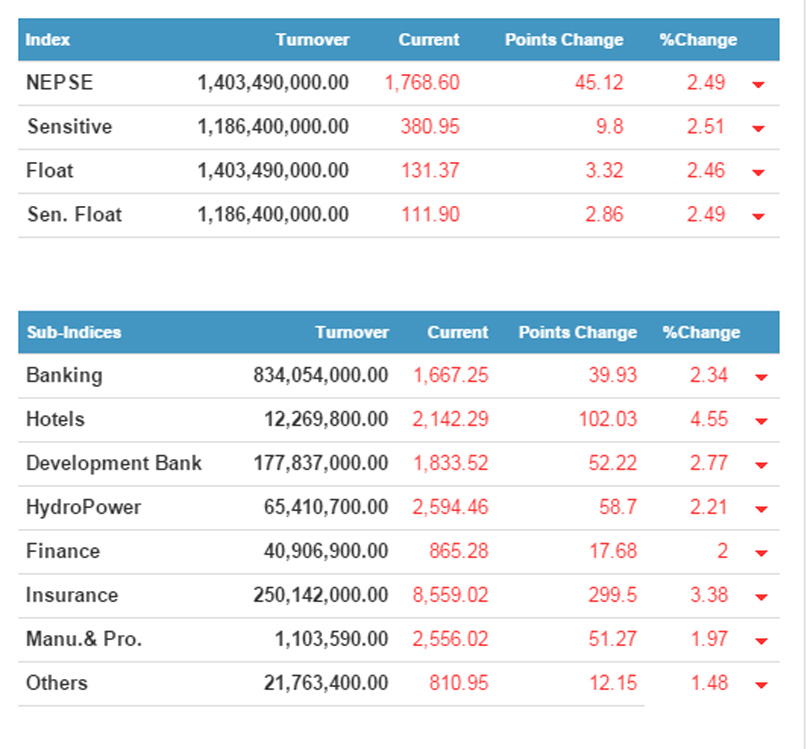Click Banking turnover 834,054,000.00

[x=321, y=376]
